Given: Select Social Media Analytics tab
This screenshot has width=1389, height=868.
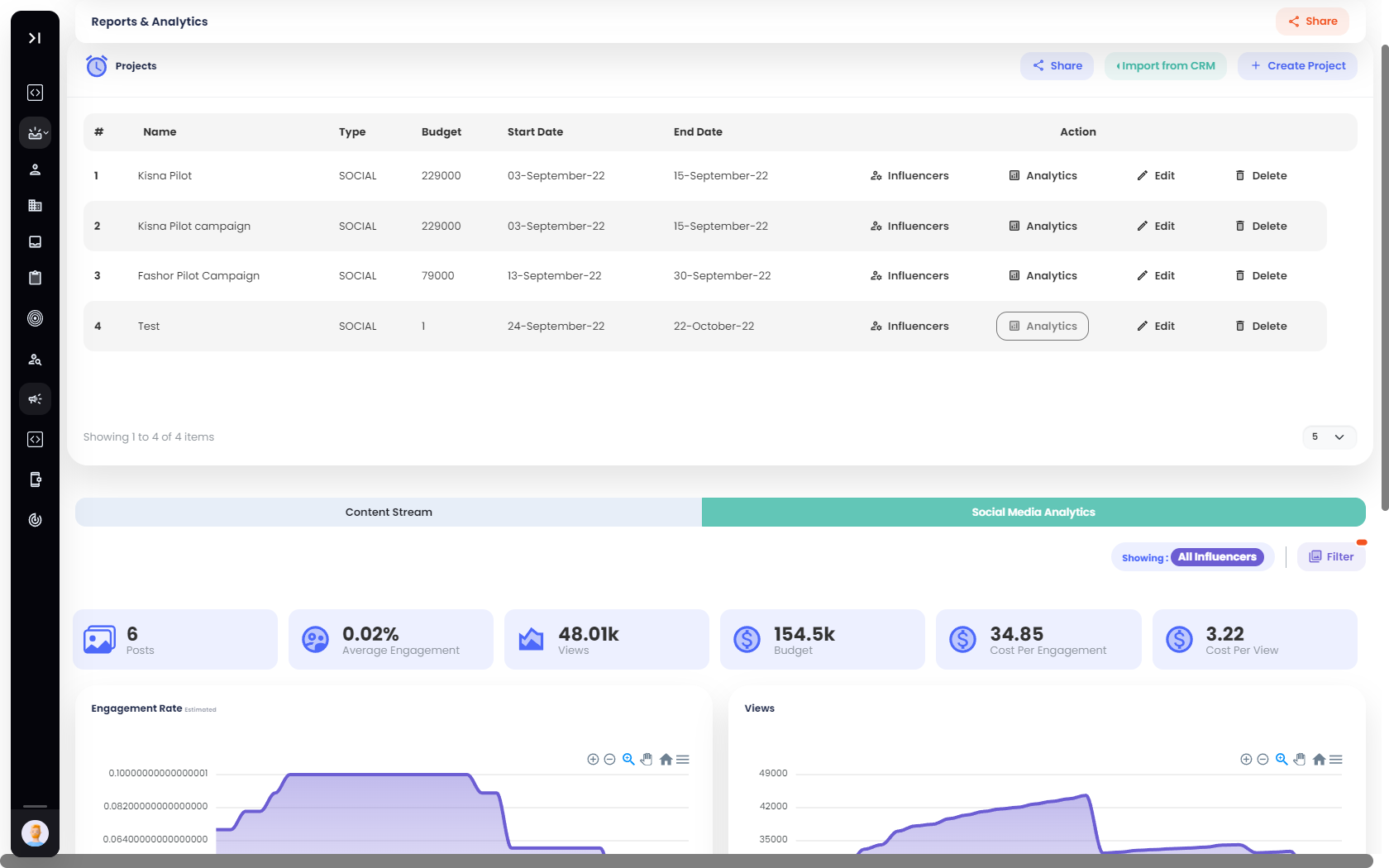Looking at the screenshot, I should [1033, 512].
